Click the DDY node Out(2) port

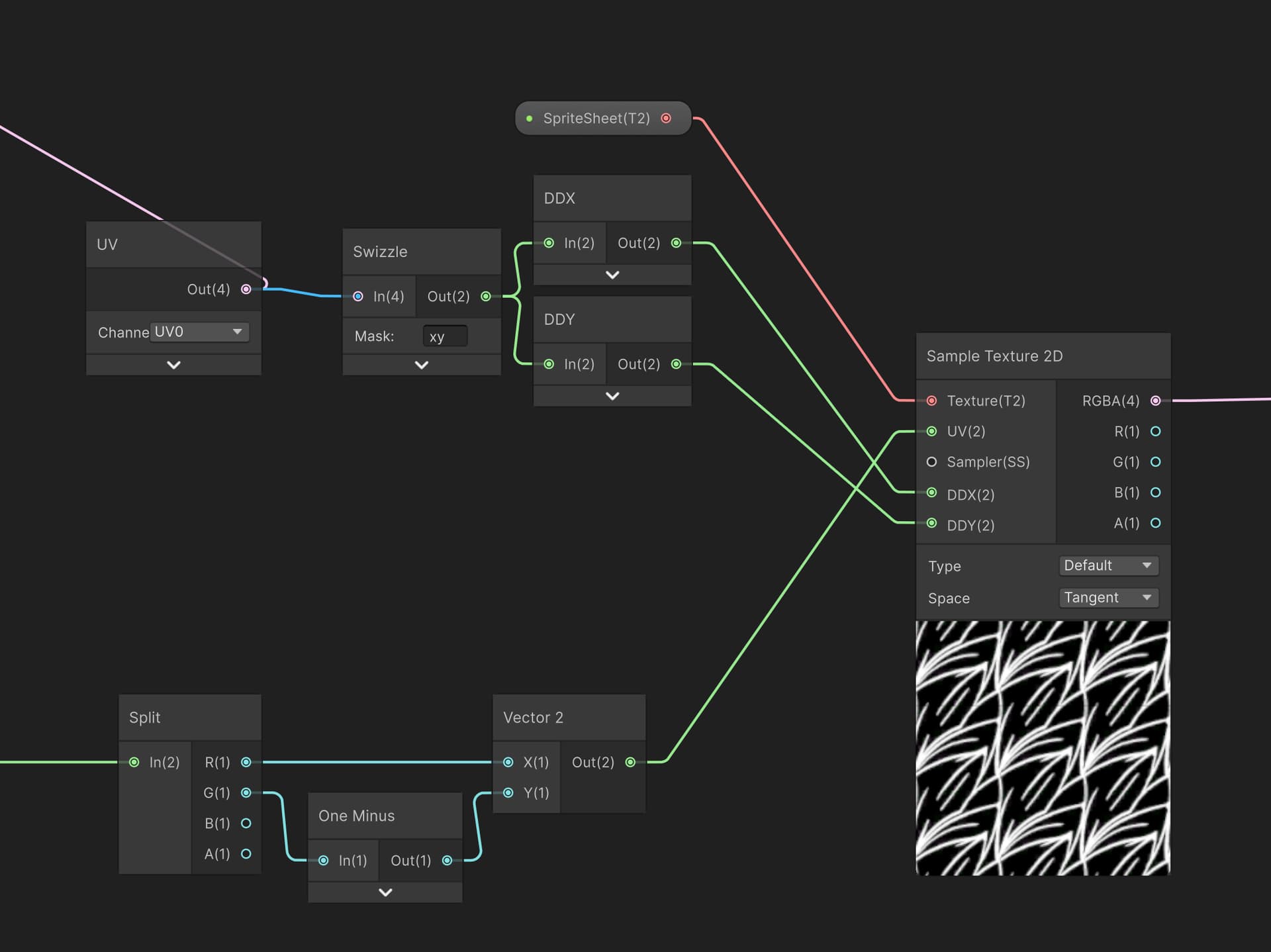(x=676, y=364)
